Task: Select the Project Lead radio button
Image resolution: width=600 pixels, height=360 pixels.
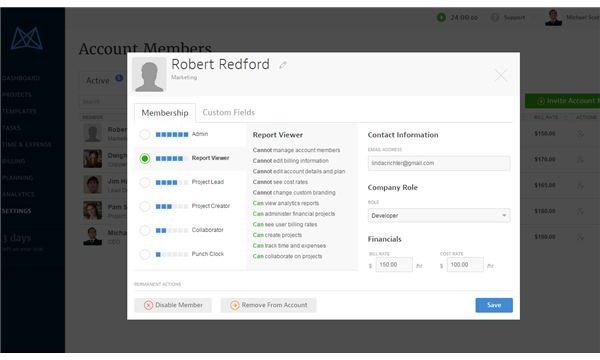Action: point(145,182)
